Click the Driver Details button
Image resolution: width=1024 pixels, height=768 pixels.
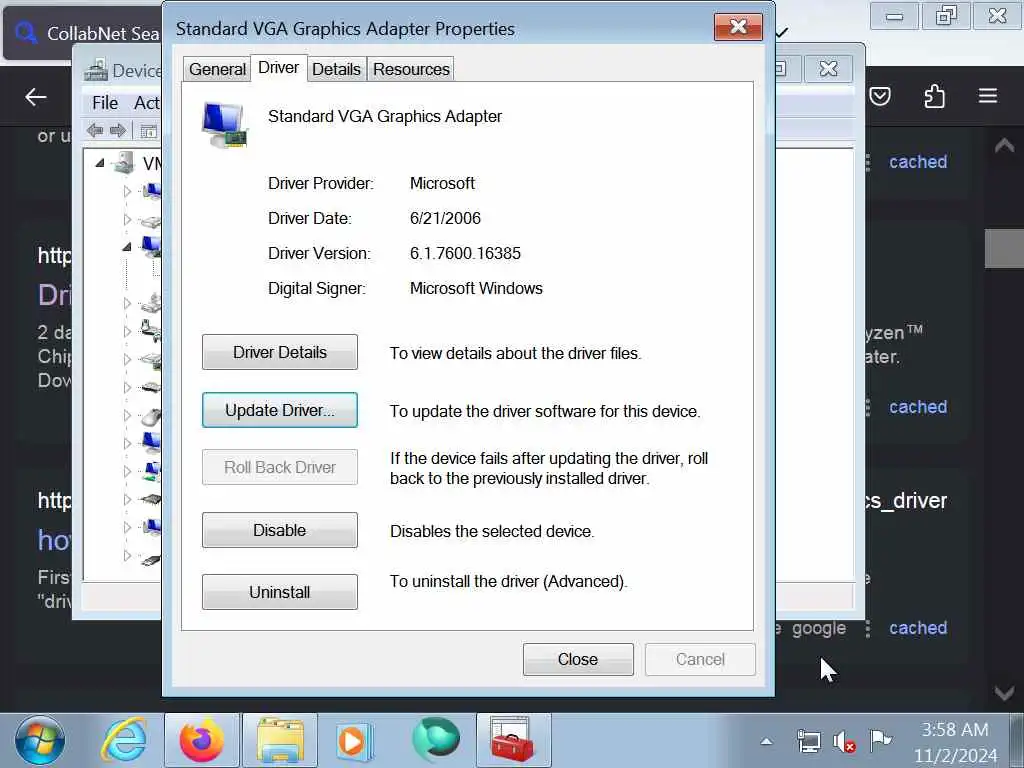(280, 352)
